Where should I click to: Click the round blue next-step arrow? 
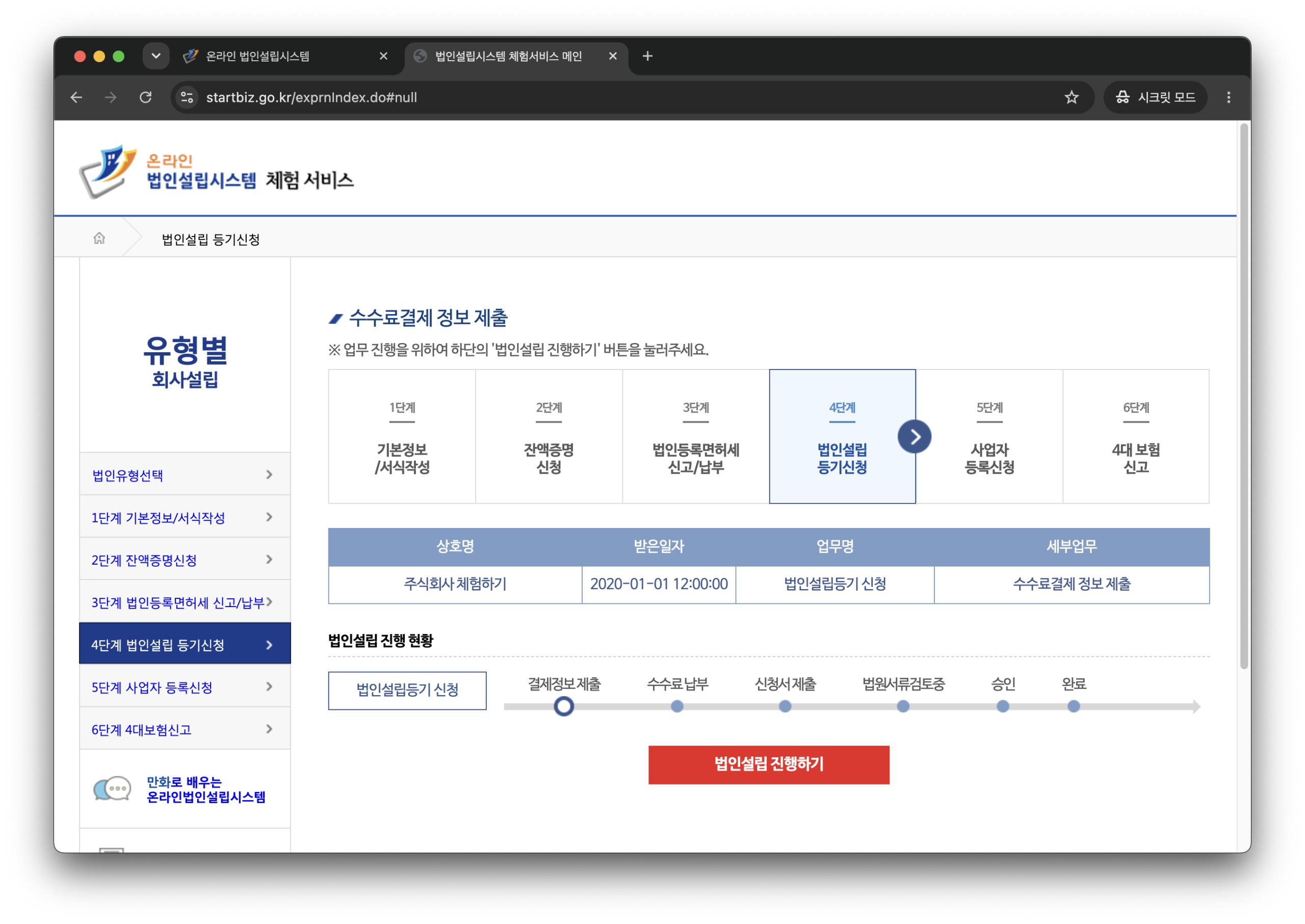[x=915, y=436]
